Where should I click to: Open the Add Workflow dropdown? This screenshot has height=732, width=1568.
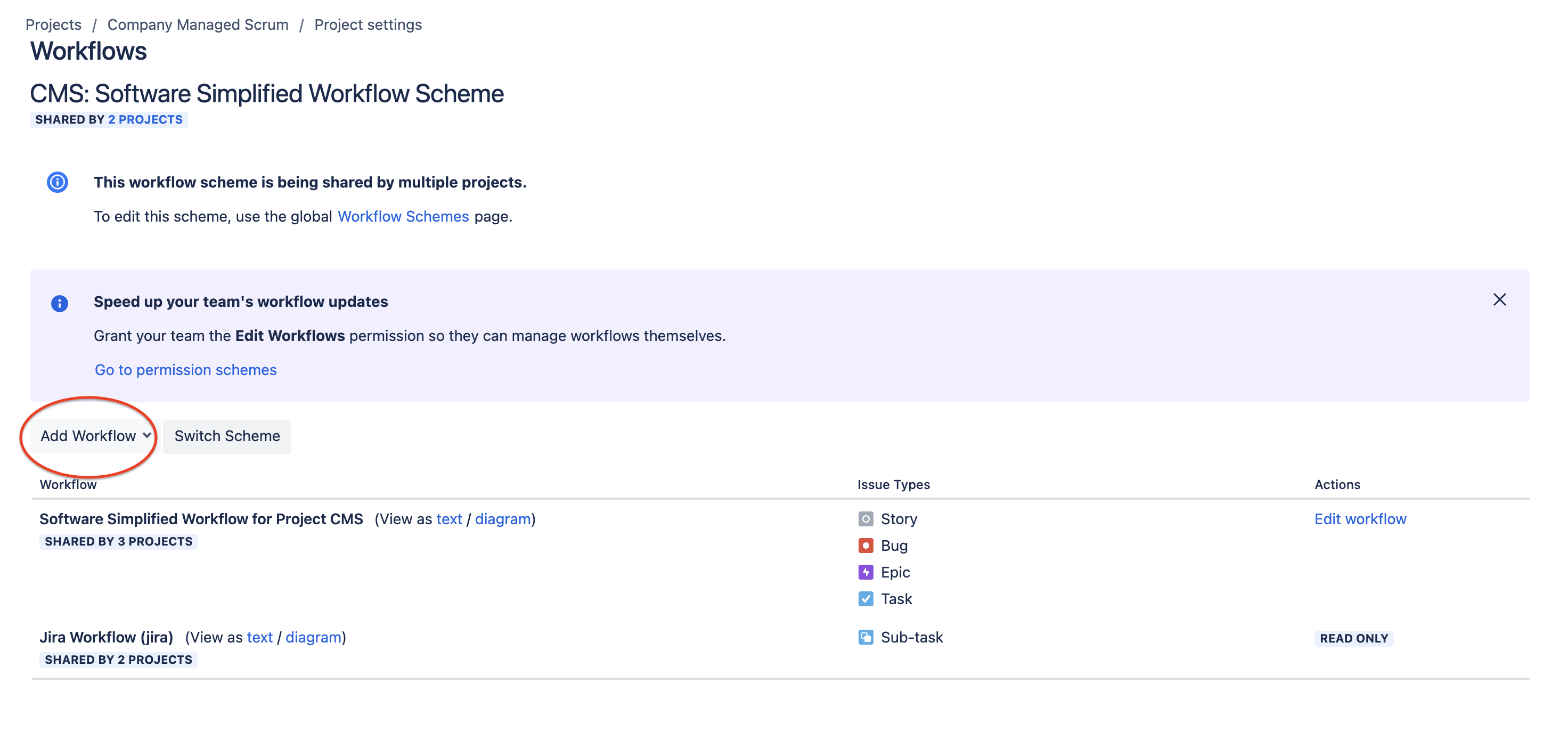click(95, 436)
